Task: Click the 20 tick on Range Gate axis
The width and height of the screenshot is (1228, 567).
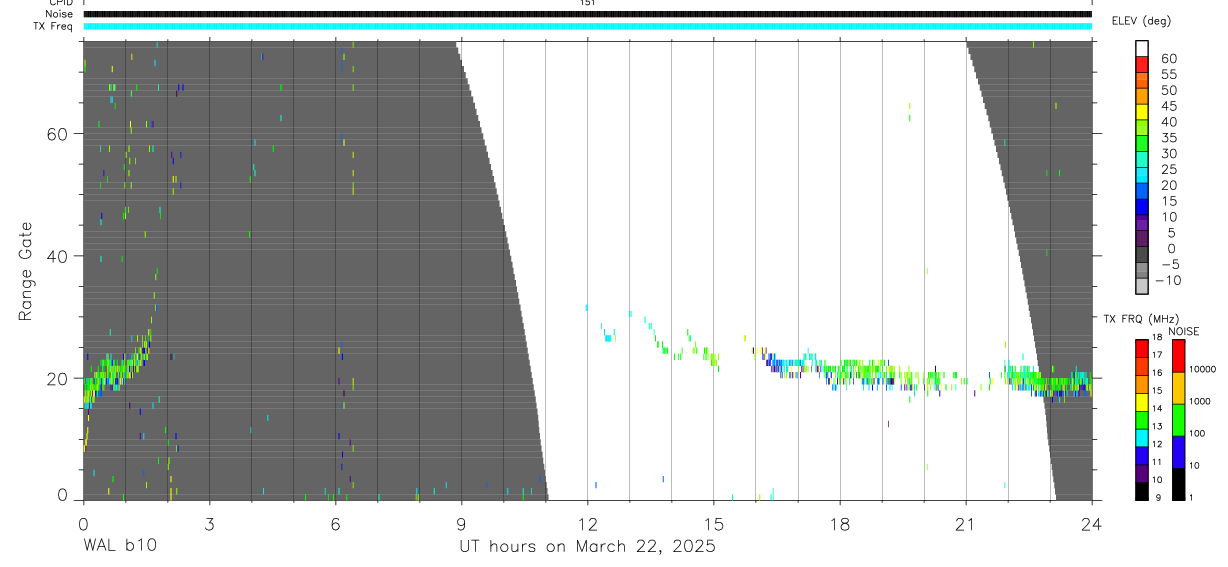Action: 58,379
